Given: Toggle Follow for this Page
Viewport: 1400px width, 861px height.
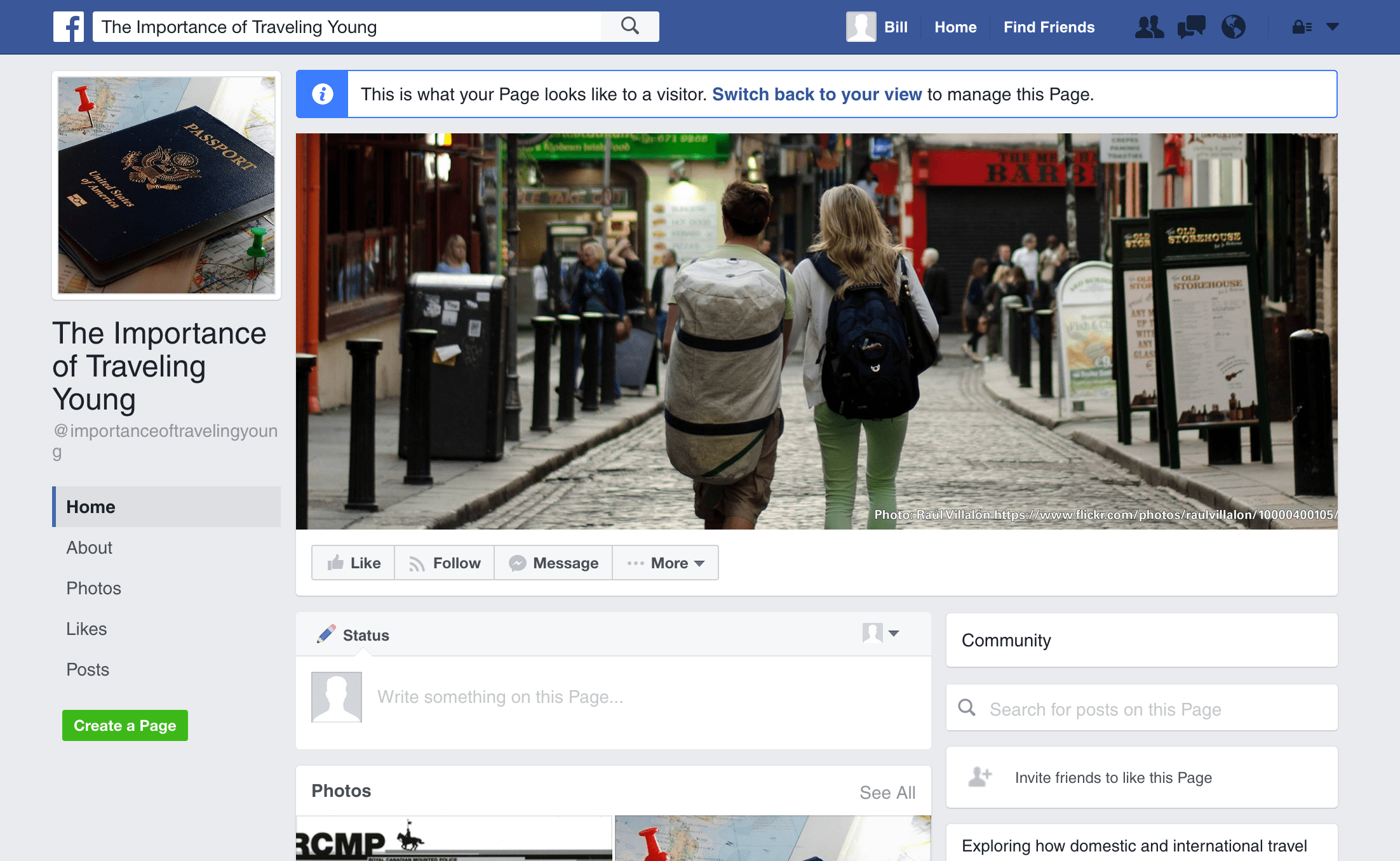Looking at the screenshot, I should tap(445, 563).
